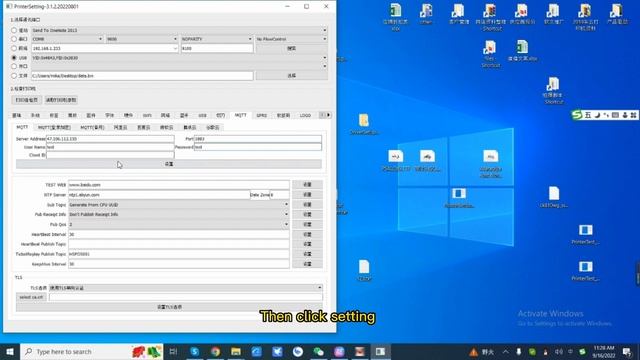
Task: Click the NTP Server input field
Action: [159, 195]
